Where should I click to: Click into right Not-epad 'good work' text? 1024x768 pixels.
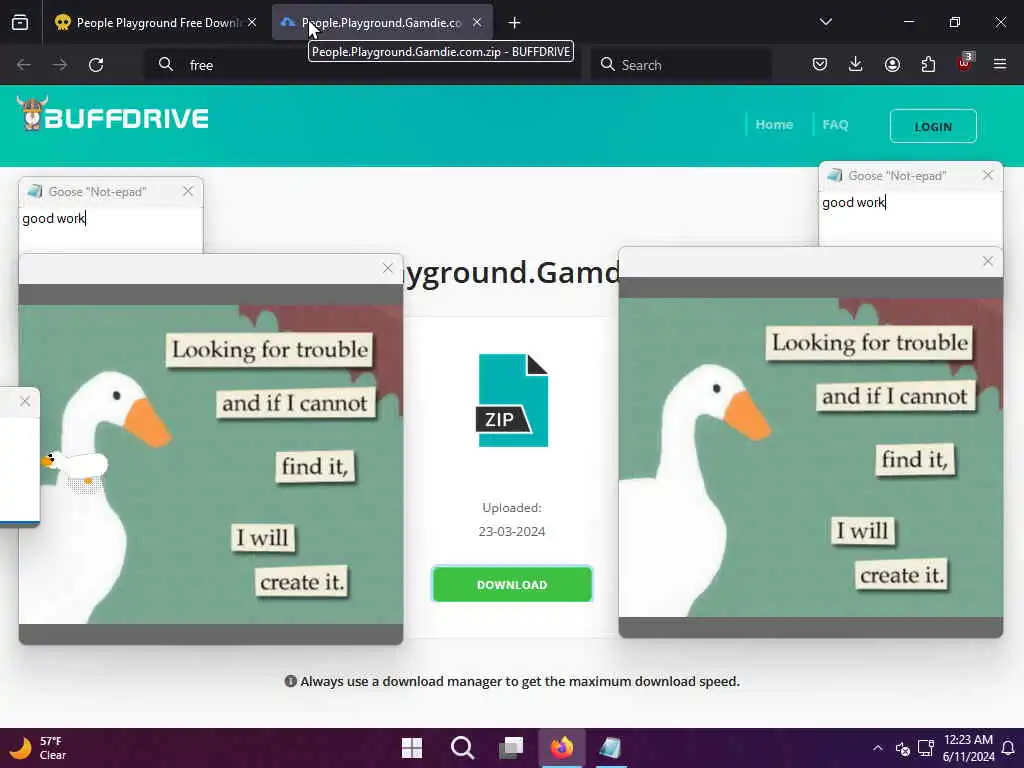point(854,202)
